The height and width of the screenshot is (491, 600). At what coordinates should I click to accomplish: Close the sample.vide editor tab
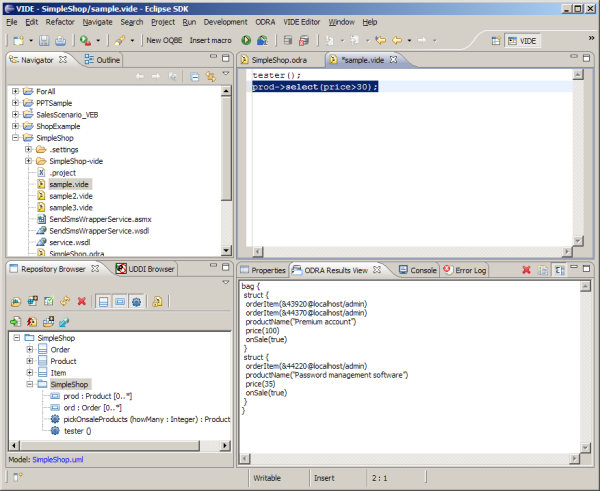point(393,59)
